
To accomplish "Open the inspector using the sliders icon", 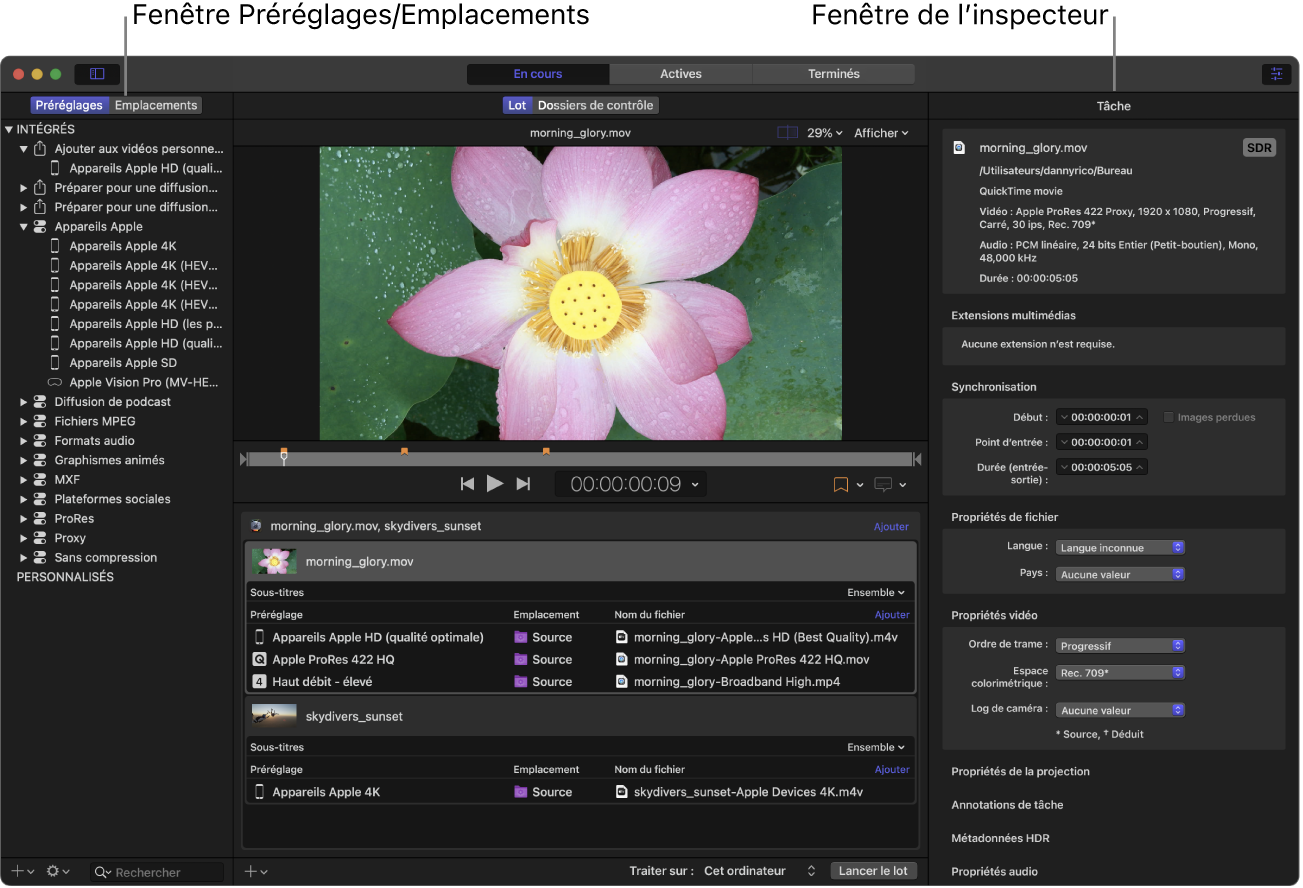I will pos(1276,74).
